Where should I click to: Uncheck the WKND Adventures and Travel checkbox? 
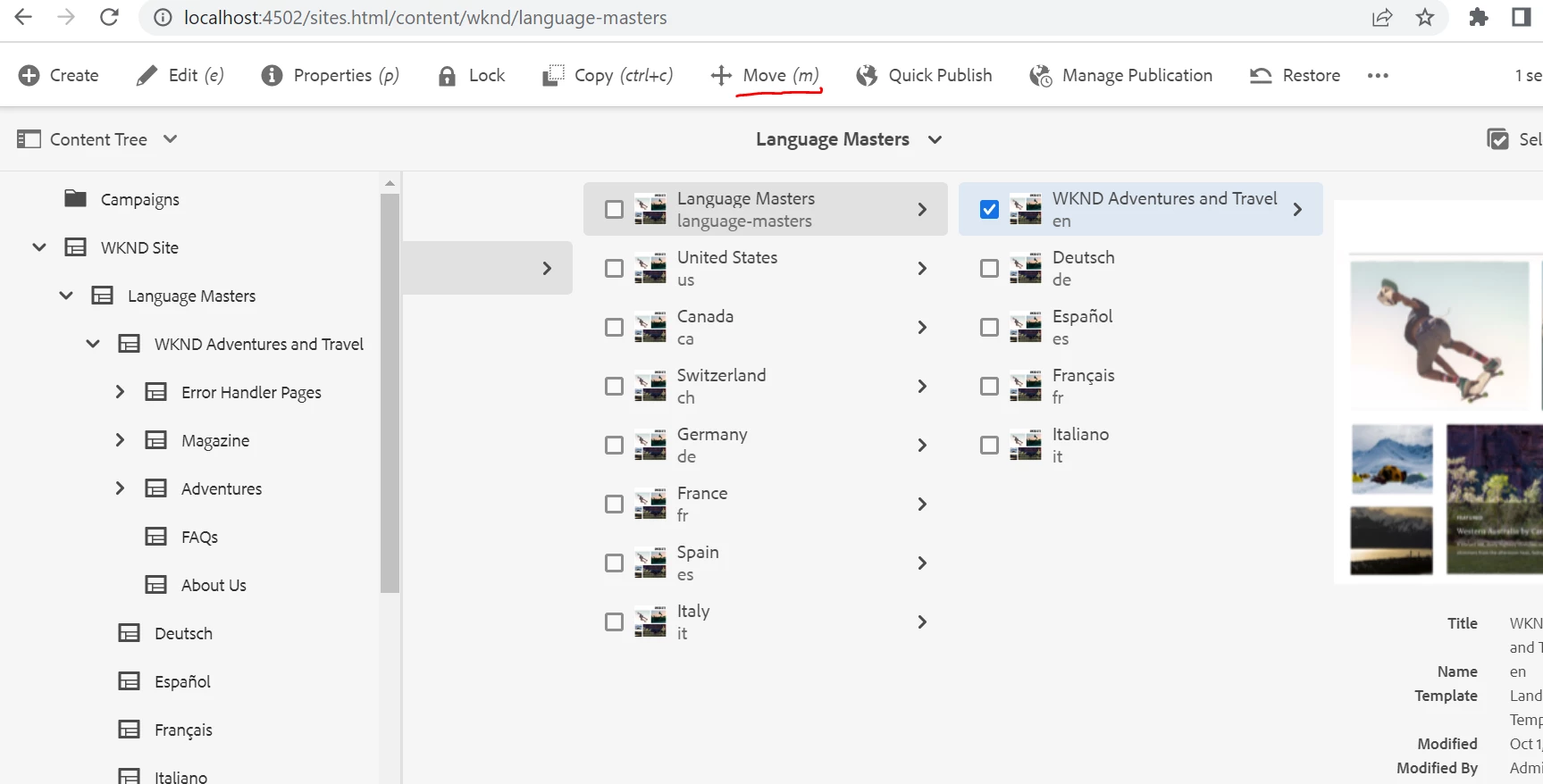[x=989, y=209]
